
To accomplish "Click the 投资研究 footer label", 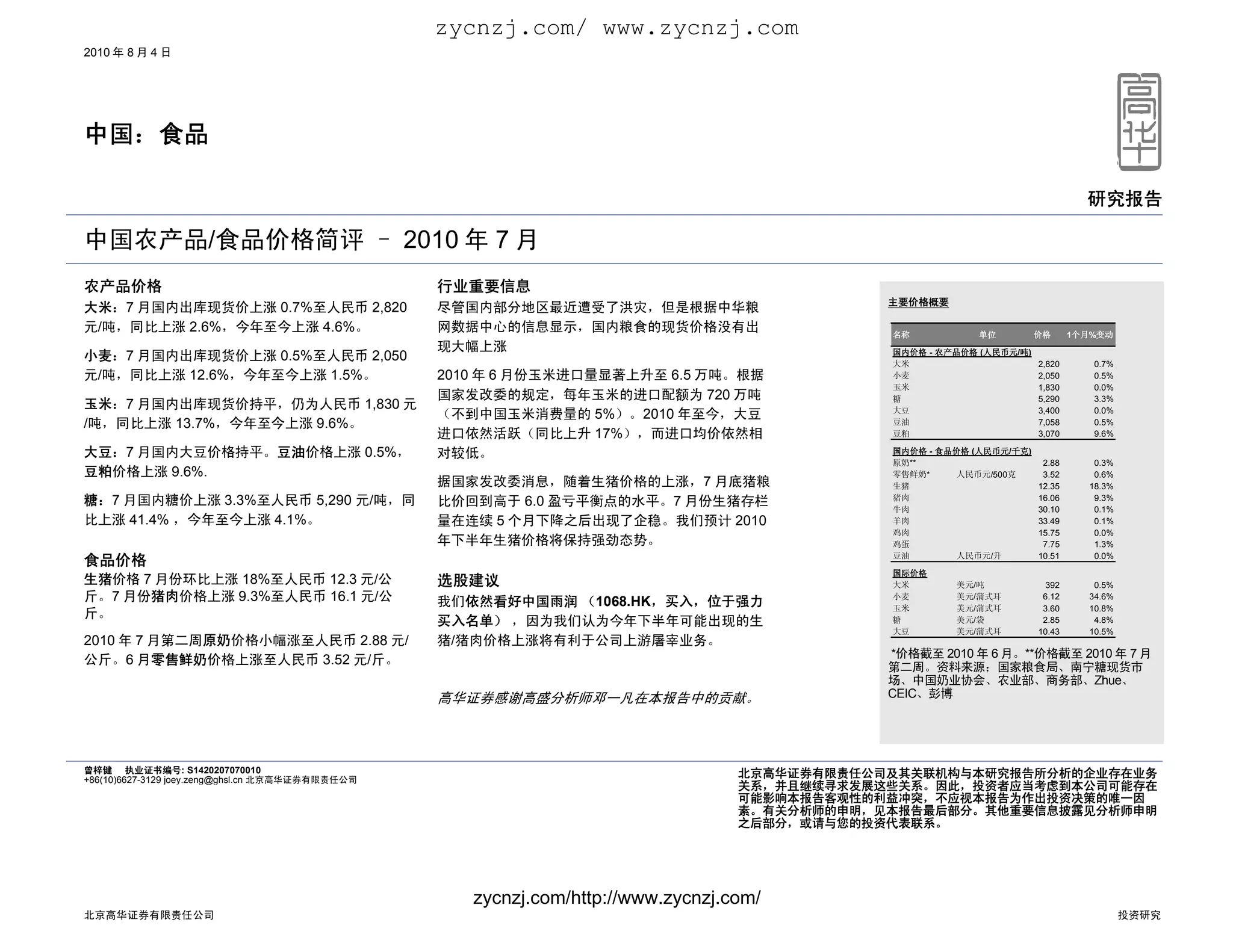I will (1139, 915).
